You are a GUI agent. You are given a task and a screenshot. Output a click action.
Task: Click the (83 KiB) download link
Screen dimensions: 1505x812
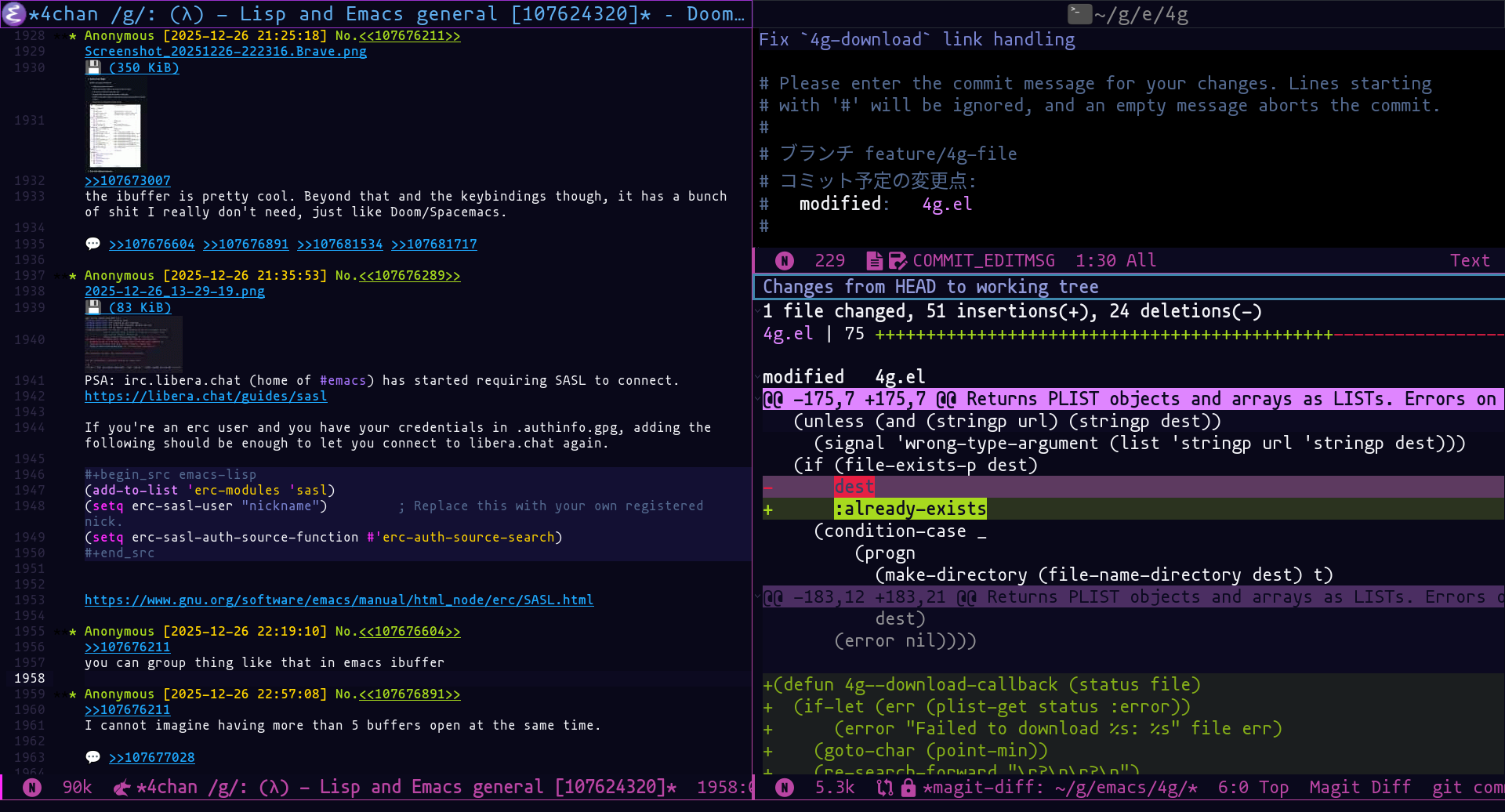(140, 307)
